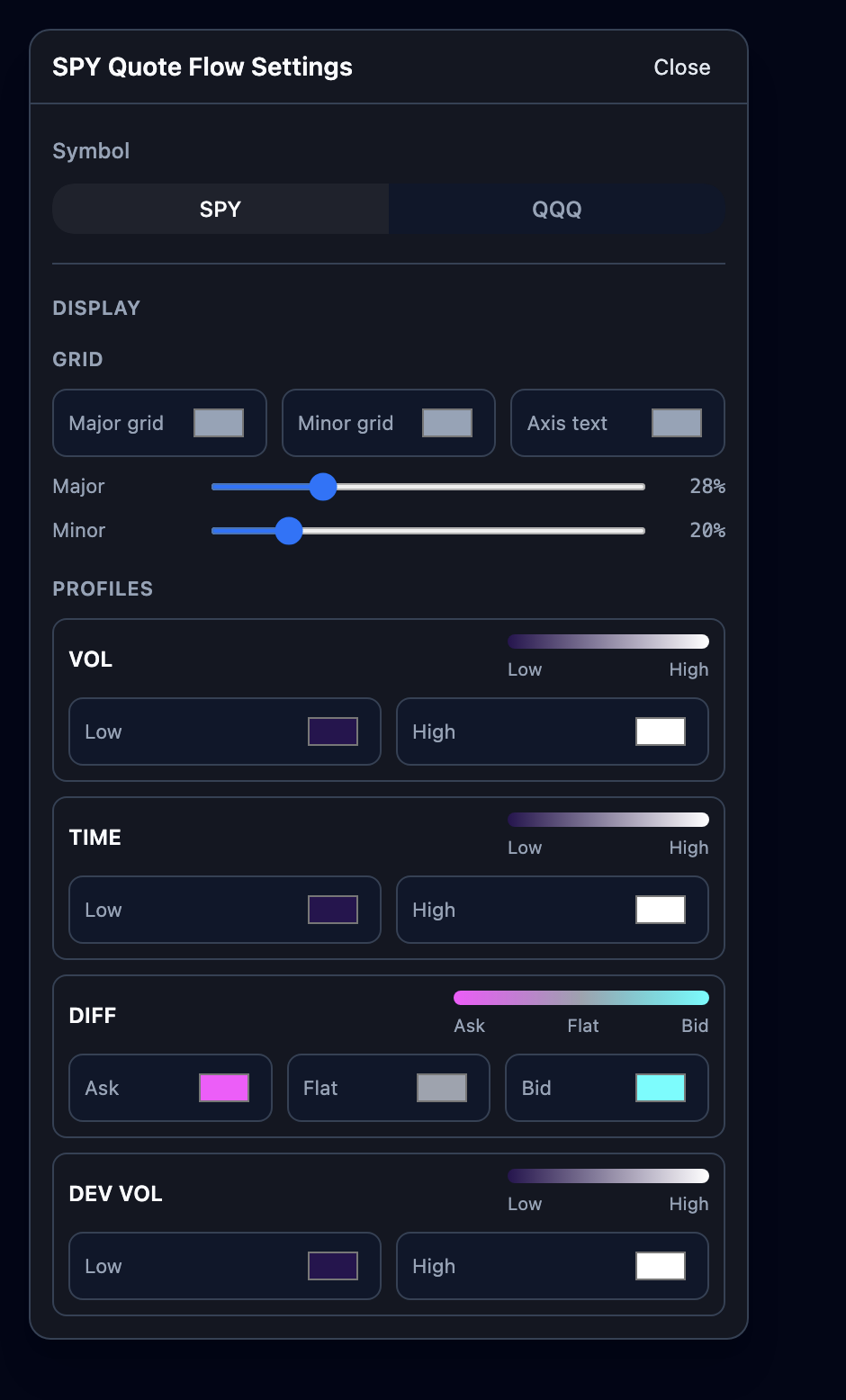Click the Major opacity slider handle

click(x=323, y=487)
